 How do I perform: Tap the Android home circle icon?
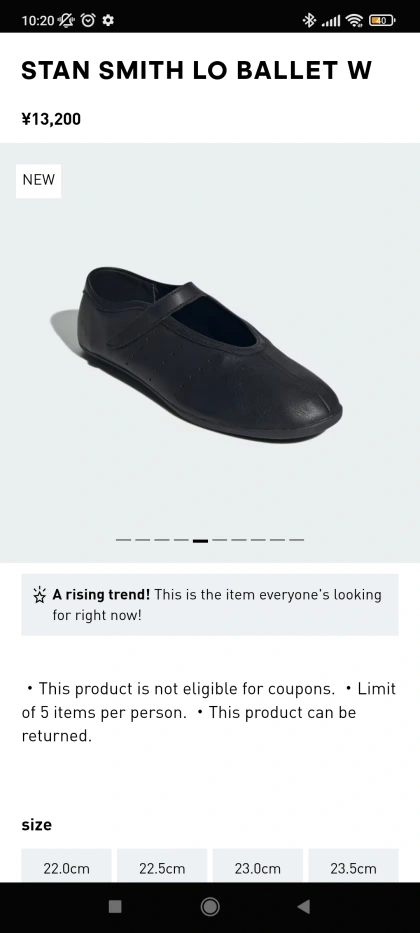[x=210, y=906]
